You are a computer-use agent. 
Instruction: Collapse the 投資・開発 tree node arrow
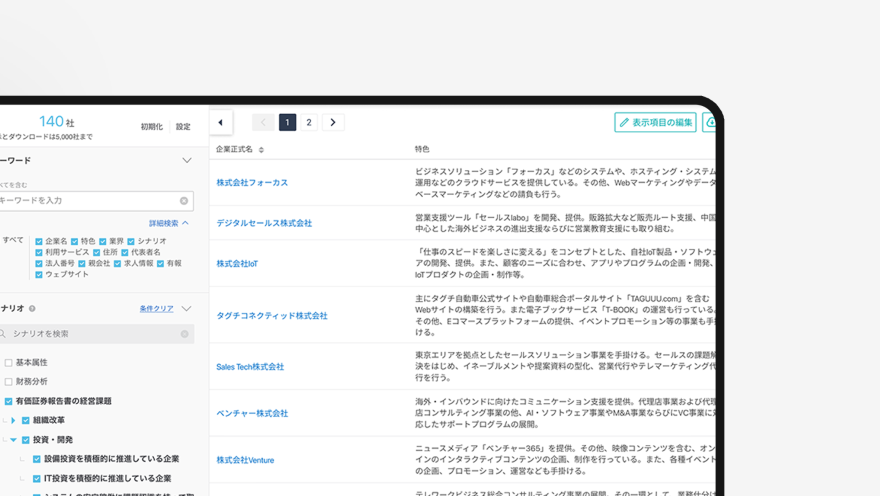click(x=13, y=440)
